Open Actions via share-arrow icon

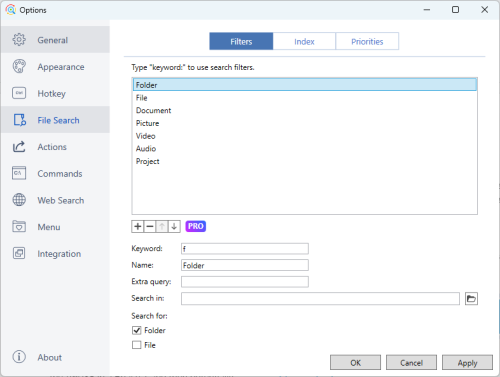tap(19, 147)
